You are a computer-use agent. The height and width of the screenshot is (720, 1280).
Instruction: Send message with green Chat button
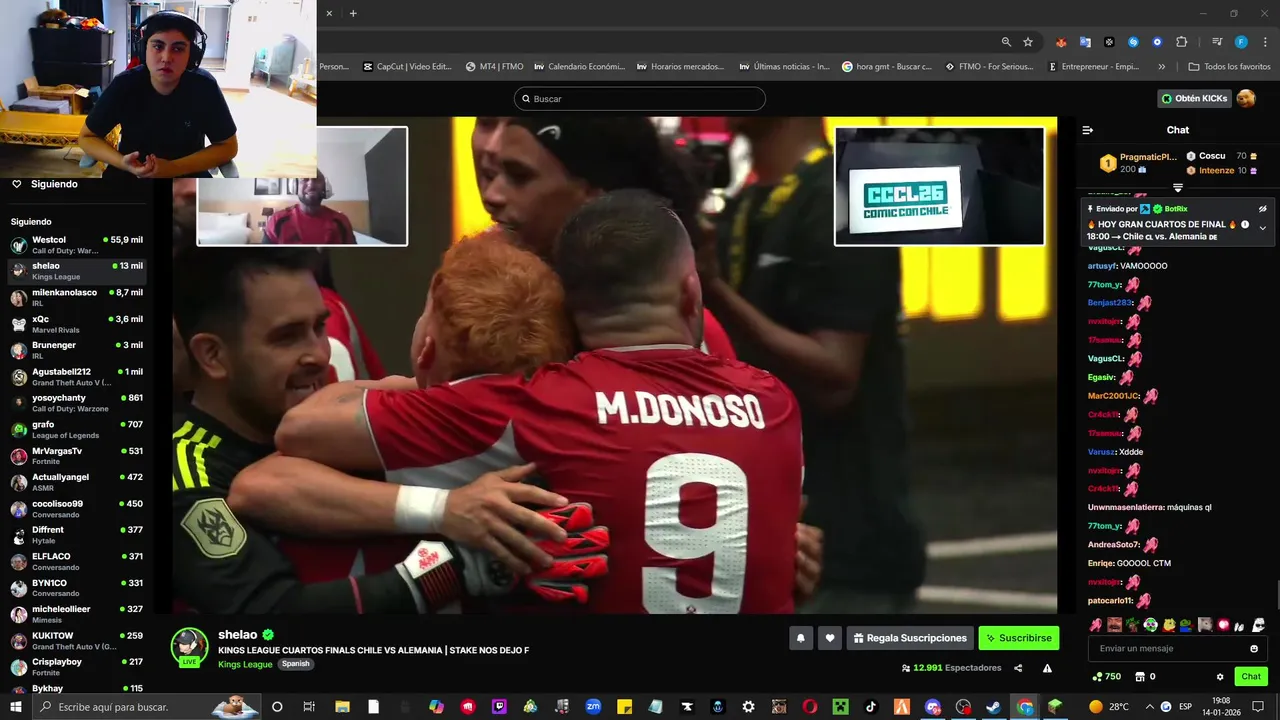[x=1251, y=677]
